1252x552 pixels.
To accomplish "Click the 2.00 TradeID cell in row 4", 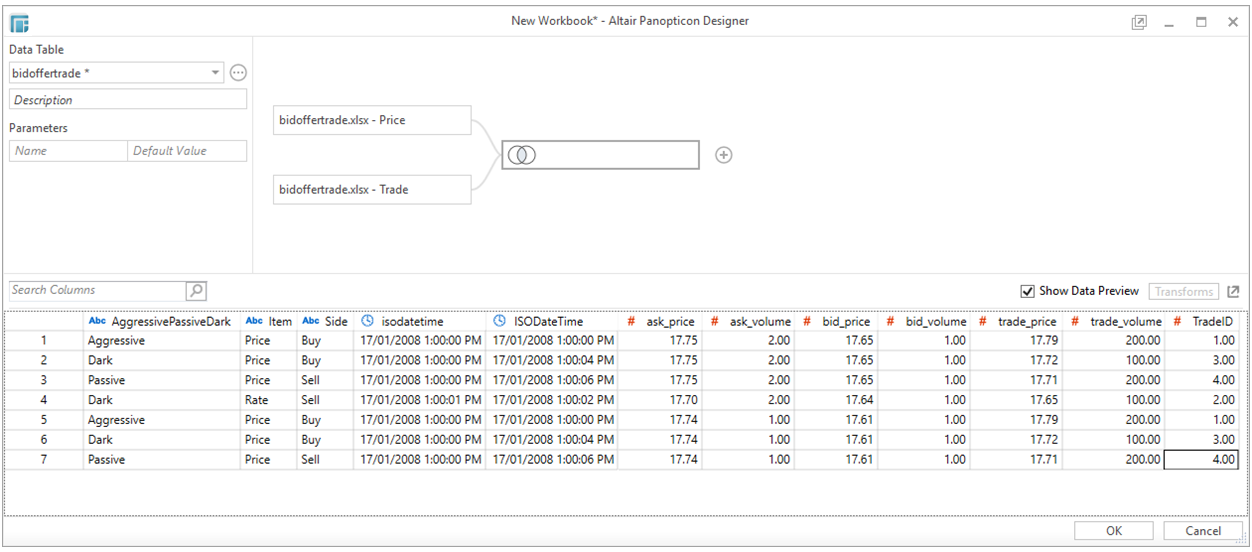I will 1202,400.
